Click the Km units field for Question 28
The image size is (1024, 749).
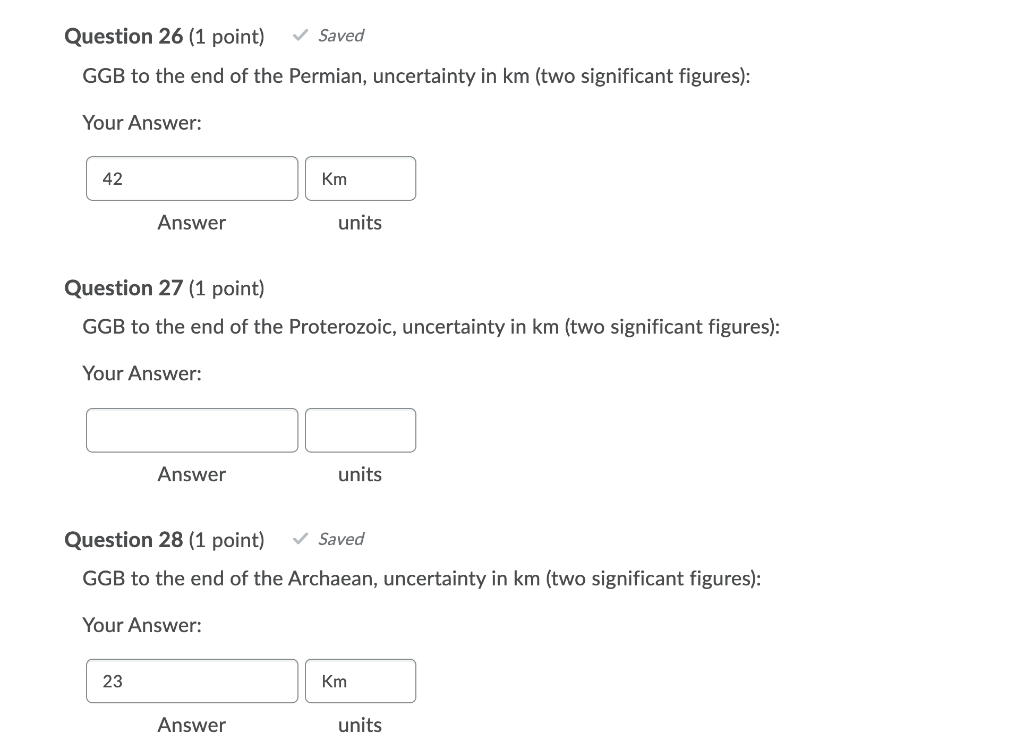360,681
